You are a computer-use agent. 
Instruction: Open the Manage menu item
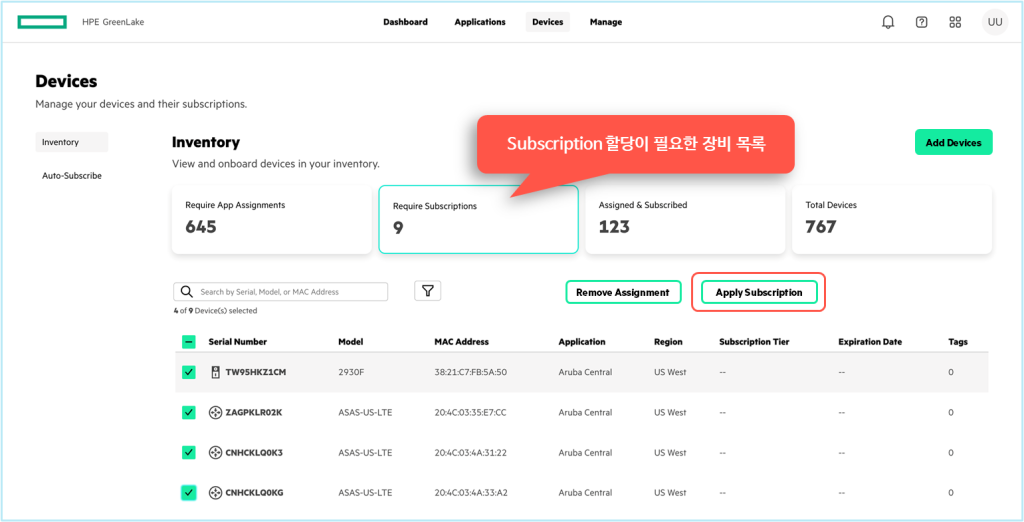click(x=605, y=22)
